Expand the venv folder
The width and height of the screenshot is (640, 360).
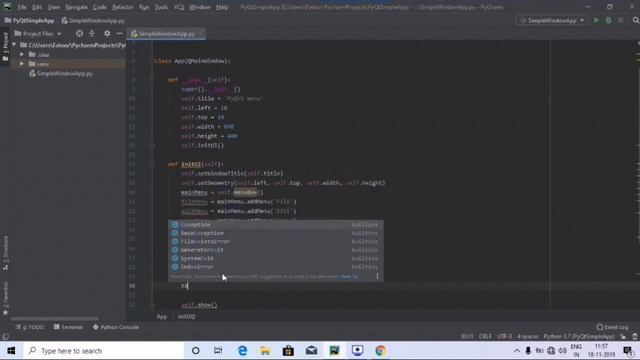coord(22,64)
